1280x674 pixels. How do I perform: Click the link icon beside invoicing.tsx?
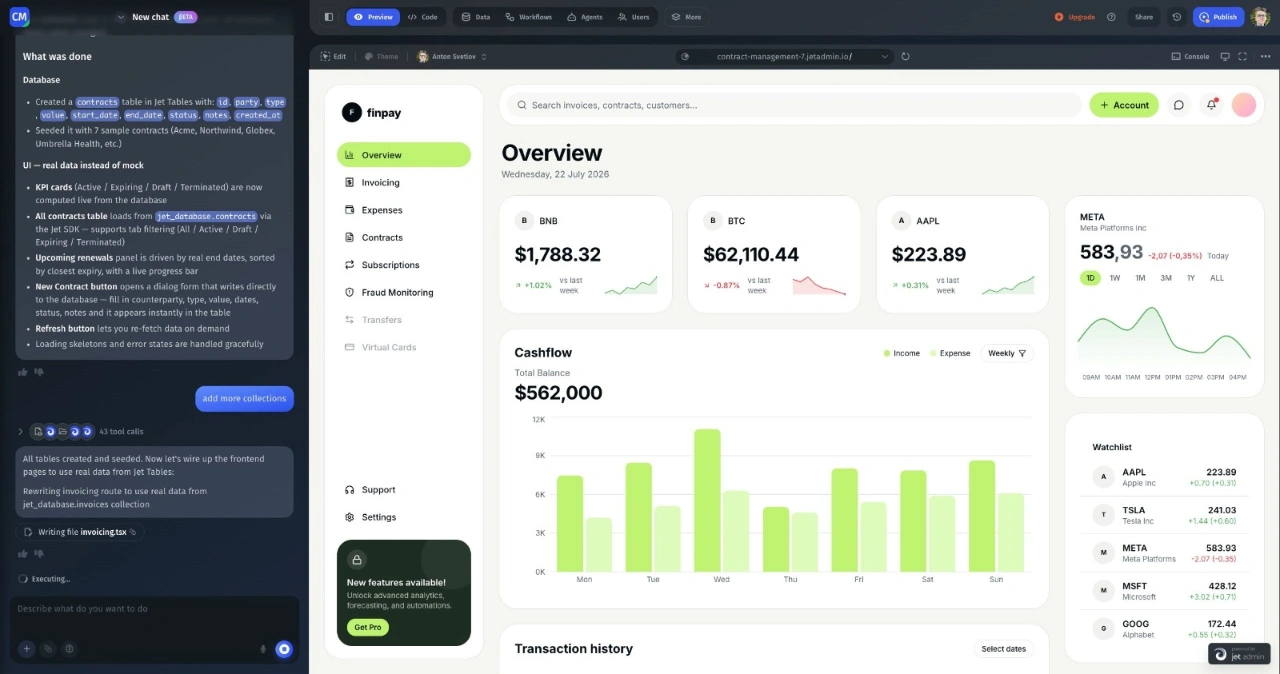point(133,532)
